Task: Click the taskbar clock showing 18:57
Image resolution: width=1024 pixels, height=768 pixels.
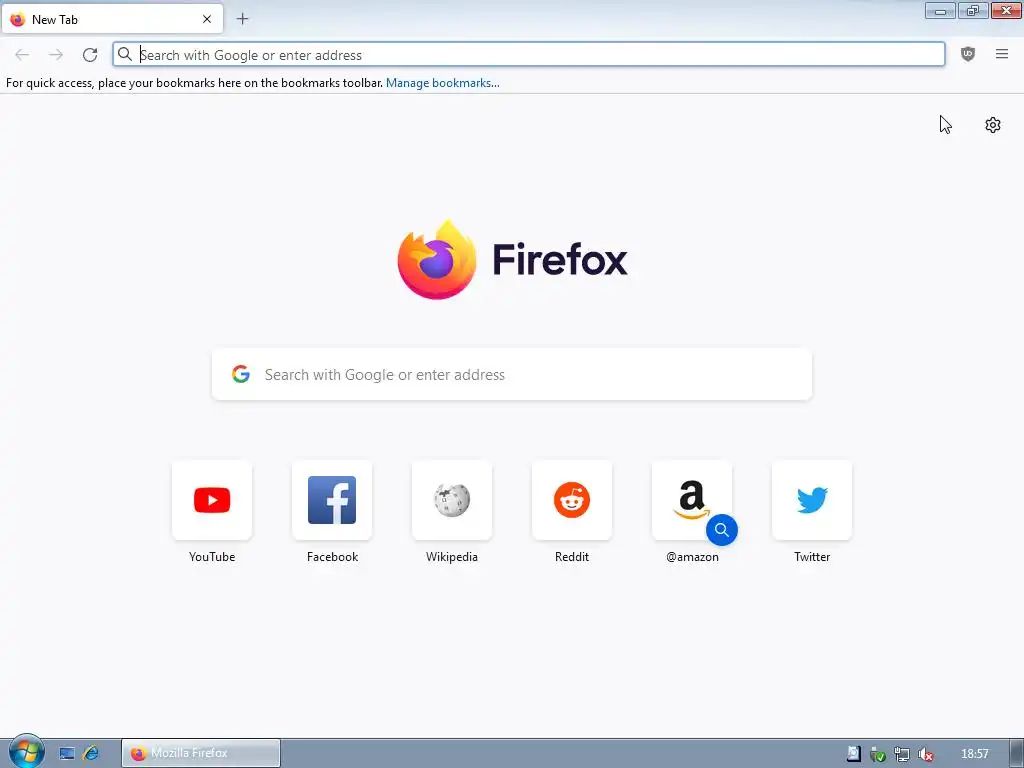Action: (975, 754)
